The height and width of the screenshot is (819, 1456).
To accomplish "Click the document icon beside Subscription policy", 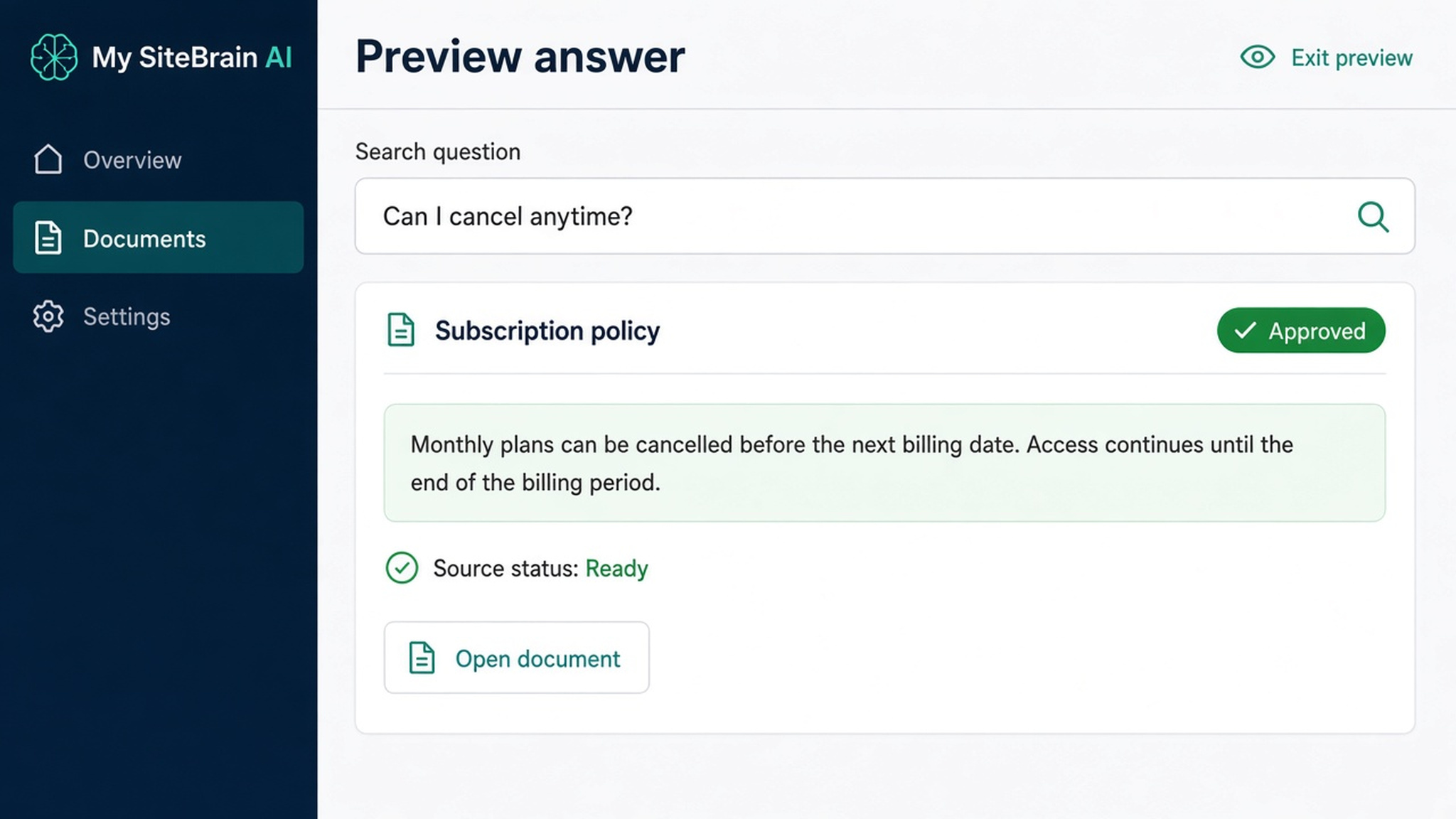I will click(401, 330).
